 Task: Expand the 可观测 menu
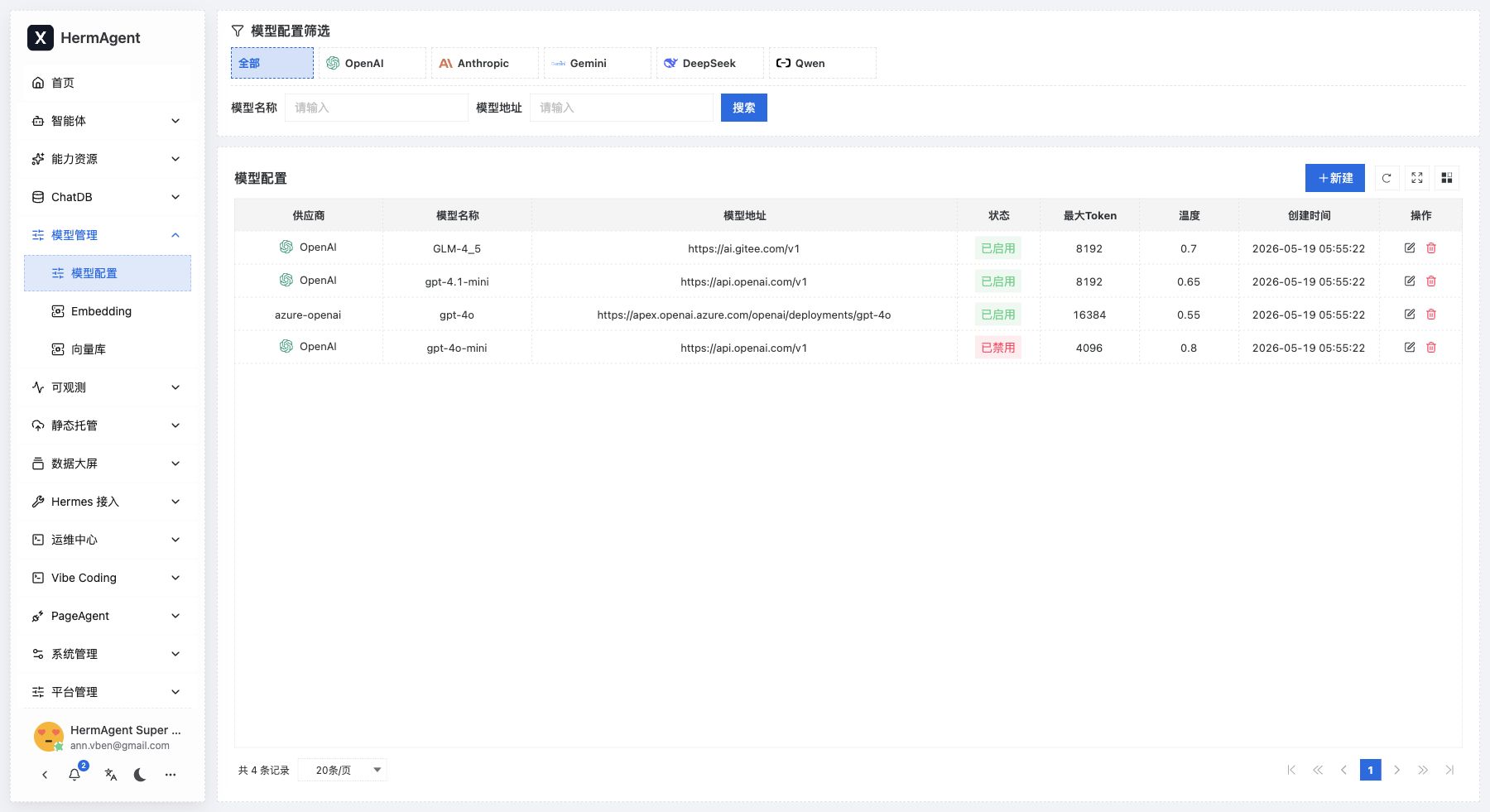(108, 387)
